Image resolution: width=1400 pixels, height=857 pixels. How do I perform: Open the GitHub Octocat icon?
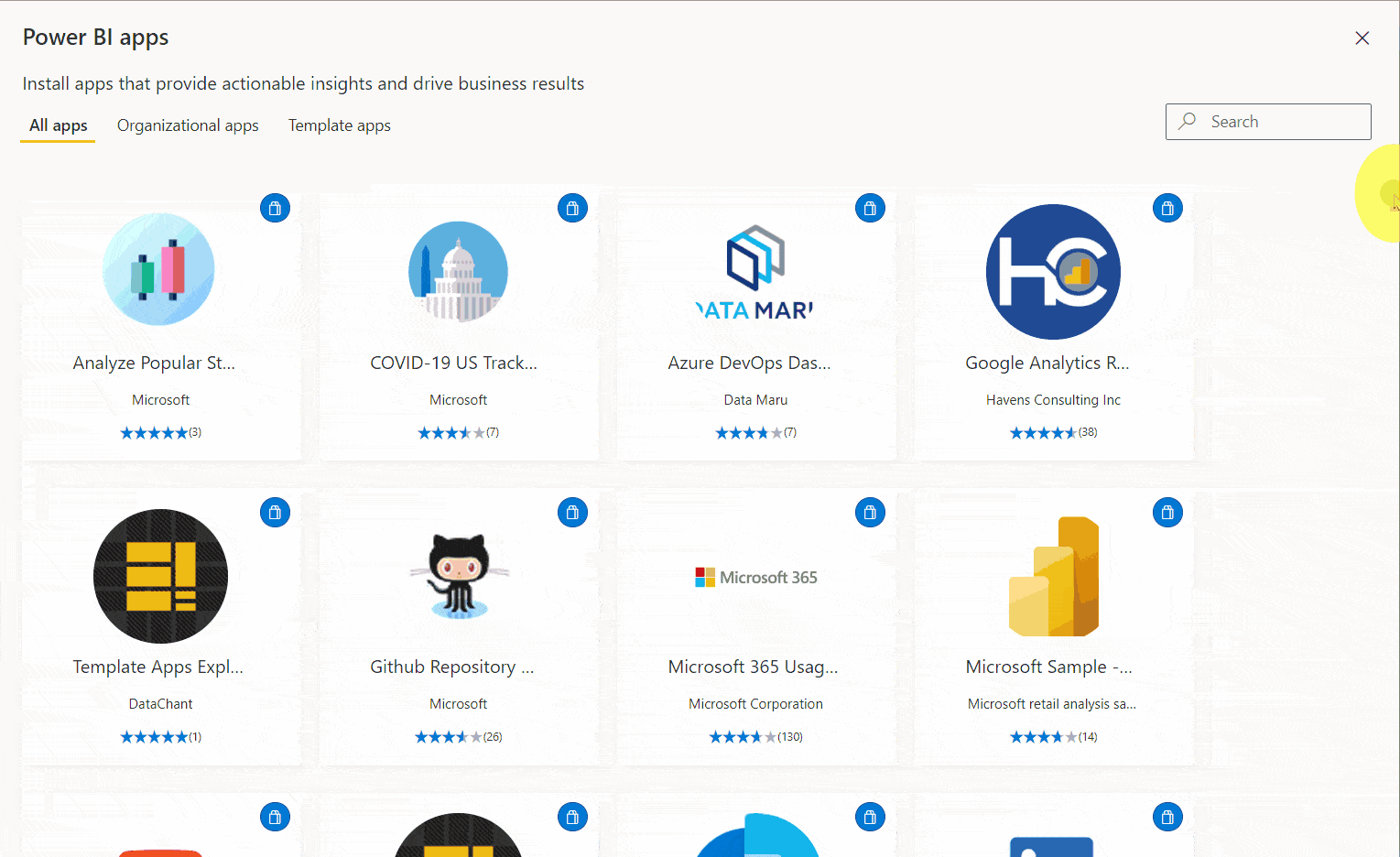(458, 575)
